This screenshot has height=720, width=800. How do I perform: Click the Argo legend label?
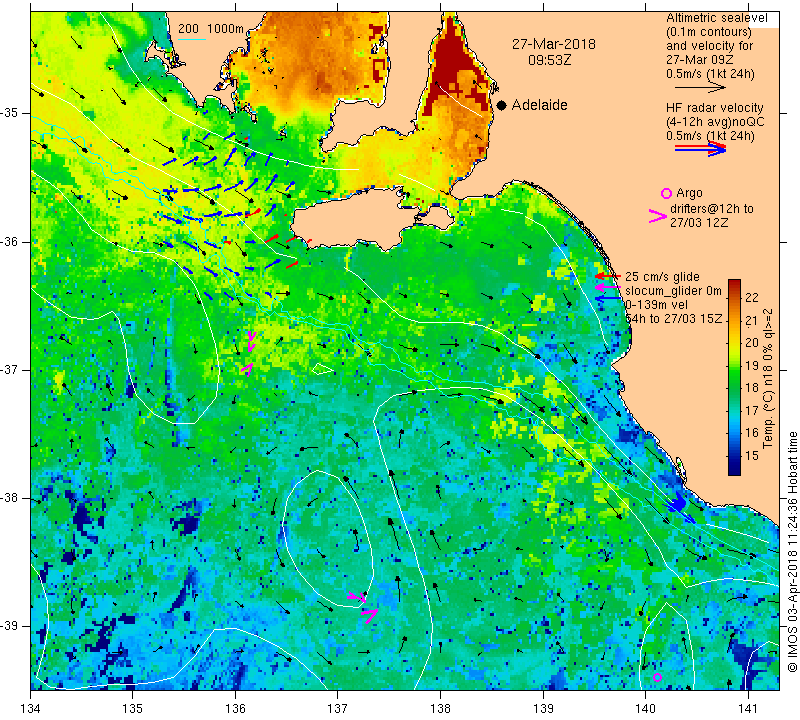tap(689, 193)
